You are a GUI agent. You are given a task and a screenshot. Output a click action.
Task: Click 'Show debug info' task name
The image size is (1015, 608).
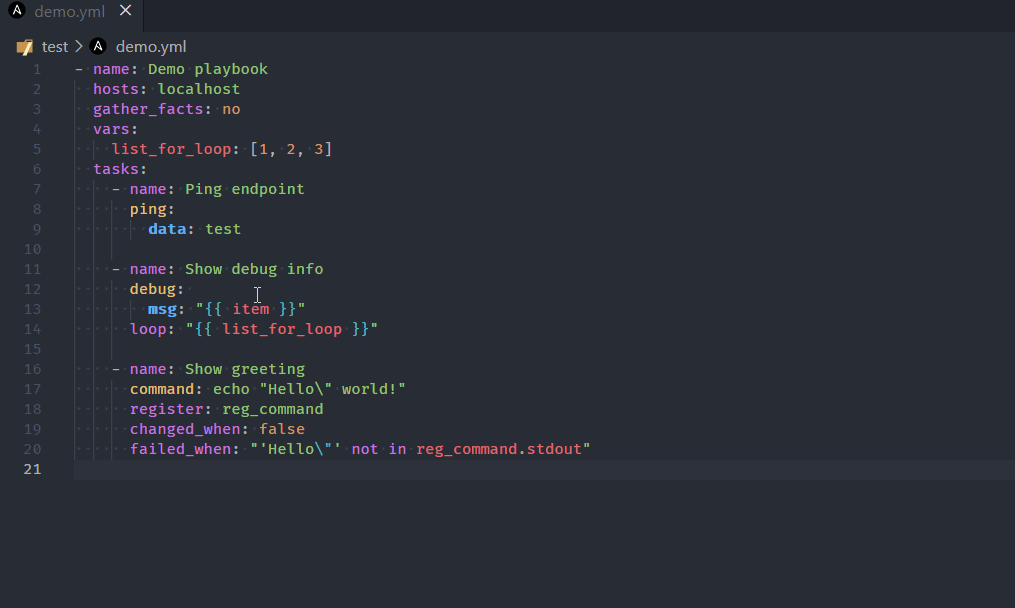254,269
